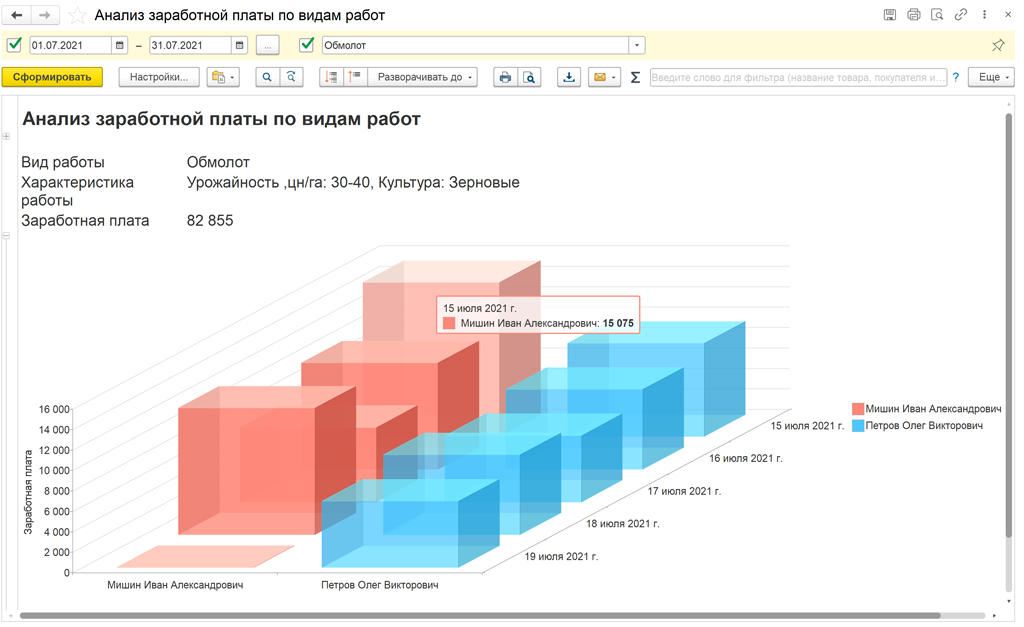Toggle the date period checkbox
Screen dimensions: 1024x627
14,45
